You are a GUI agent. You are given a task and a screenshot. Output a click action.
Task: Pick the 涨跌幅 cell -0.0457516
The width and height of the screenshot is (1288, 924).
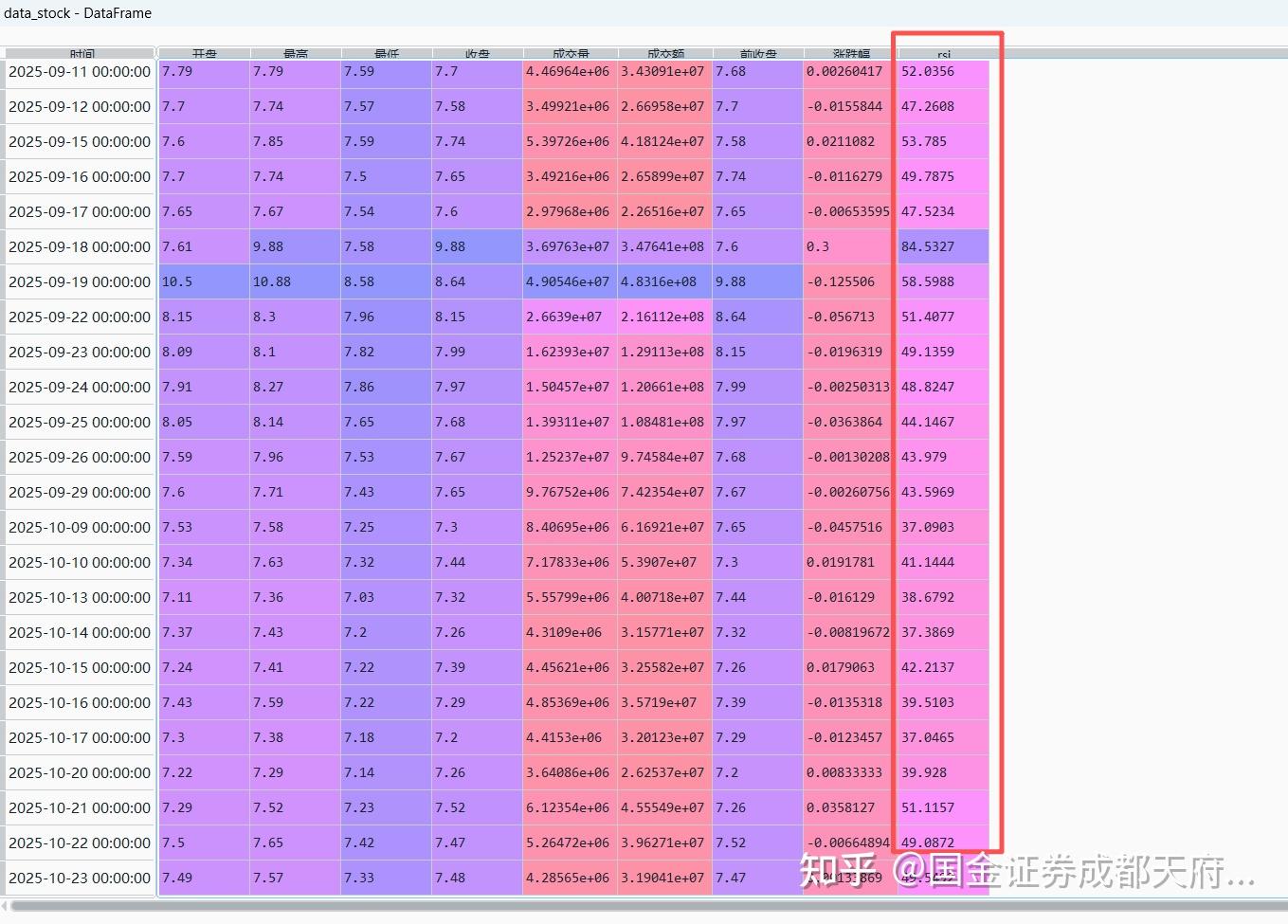[849, 528]
